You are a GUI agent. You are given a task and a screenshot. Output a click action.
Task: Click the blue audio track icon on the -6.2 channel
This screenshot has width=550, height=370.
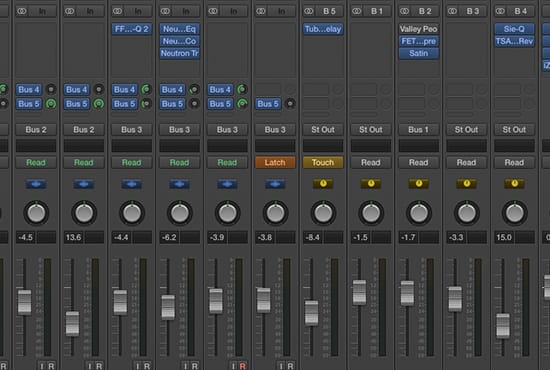[x=179, y=184]
